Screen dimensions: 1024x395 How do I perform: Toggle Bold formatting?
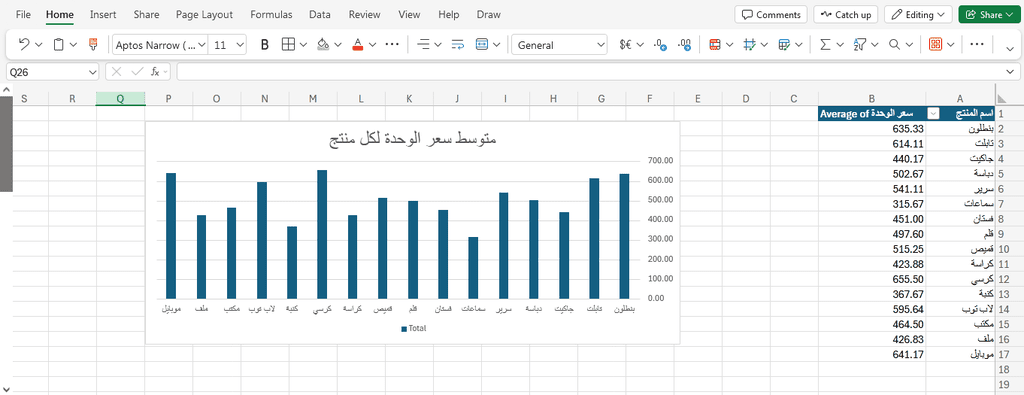pos(264,44)
